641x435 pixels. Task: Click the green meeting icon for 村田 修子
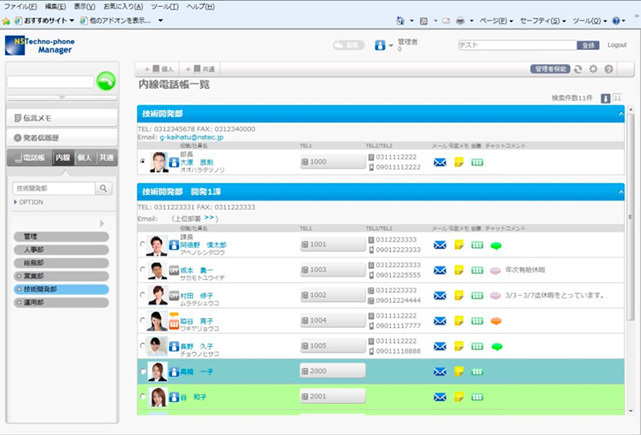477,295
